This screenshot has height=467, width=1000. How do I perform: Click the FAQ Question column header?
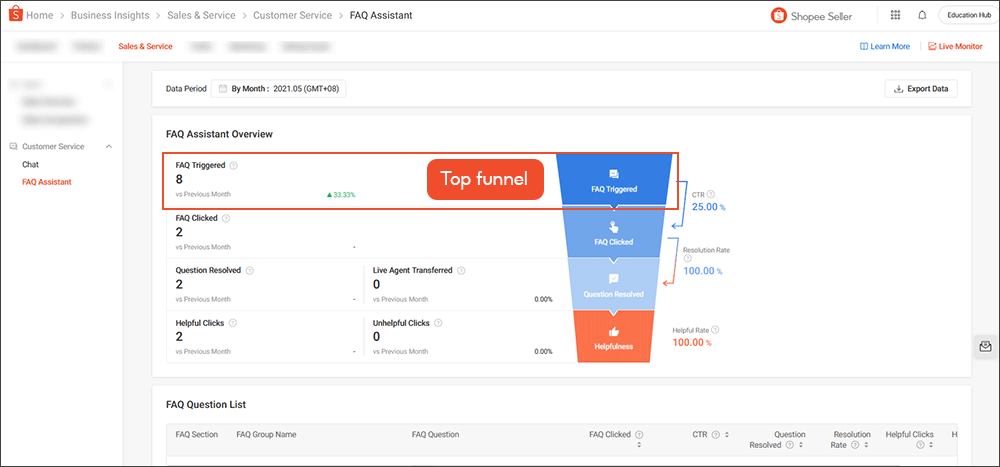(x=436, y=434)
